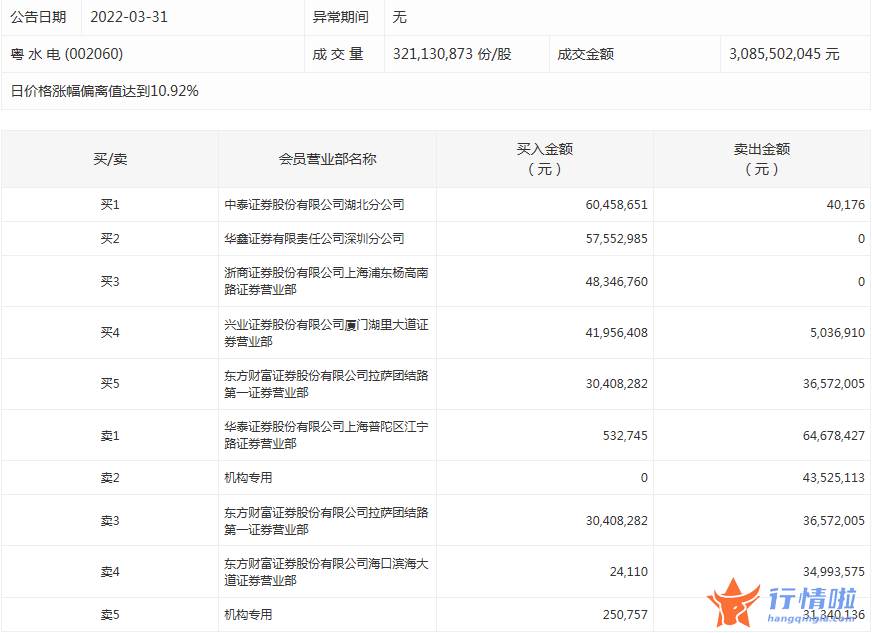Image resolution: width=872 pixels, height=633 pixels.
Task: Select buy amount 60,458,651
Action: point(616,205)
